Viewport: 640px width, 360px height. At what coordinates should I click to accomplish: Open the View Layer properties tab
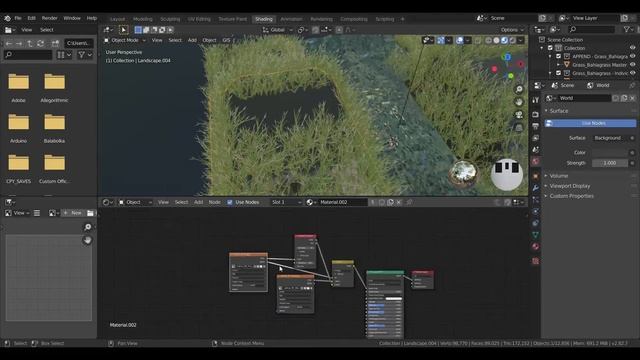pyautogui.click(x=535, y=138)
